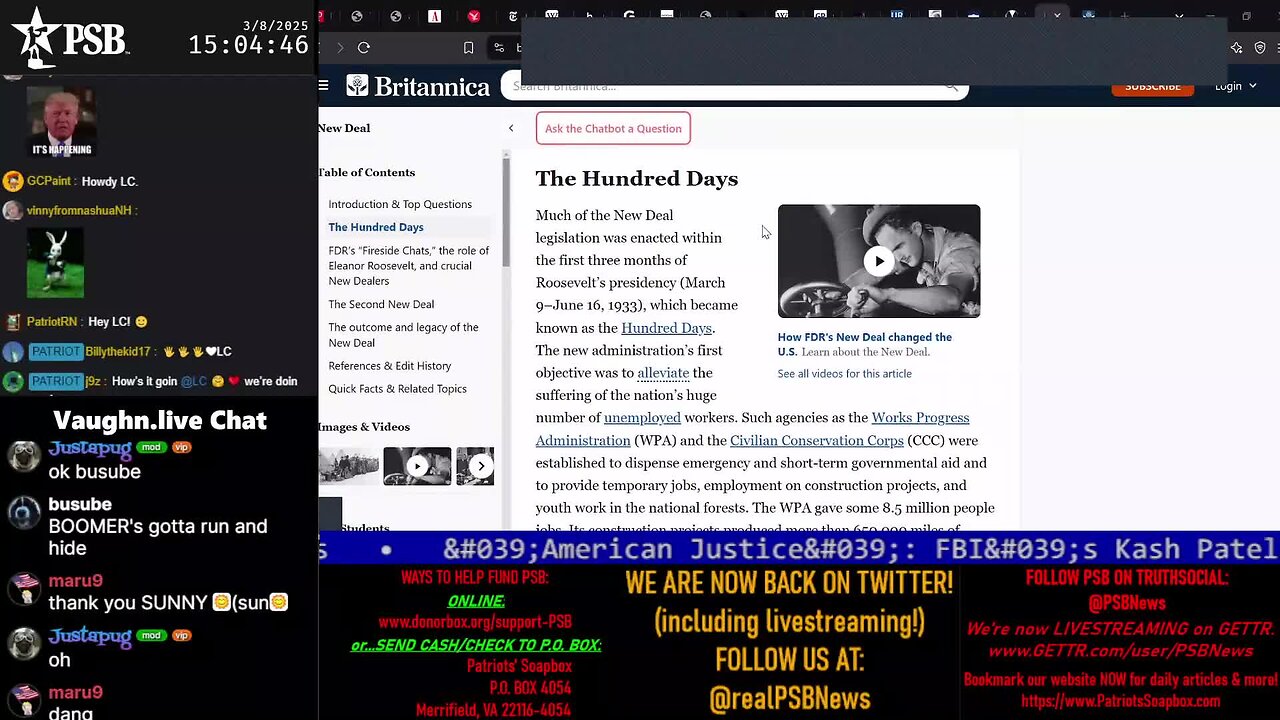Viewport: 1280px width, 720px height.
Task: Open Quick Facts & Related Topics
Action: point(397,389)
